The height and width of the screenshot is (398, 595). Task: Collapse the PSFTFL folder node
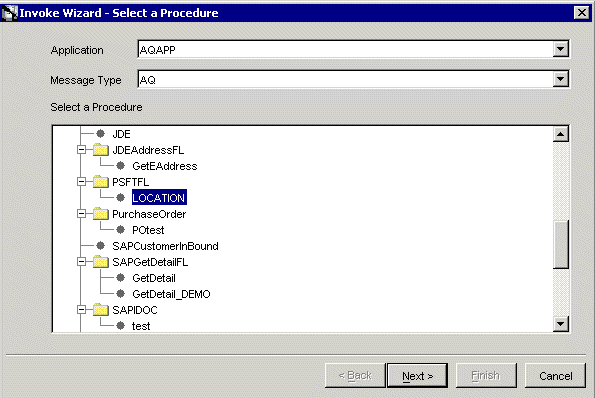81,181
